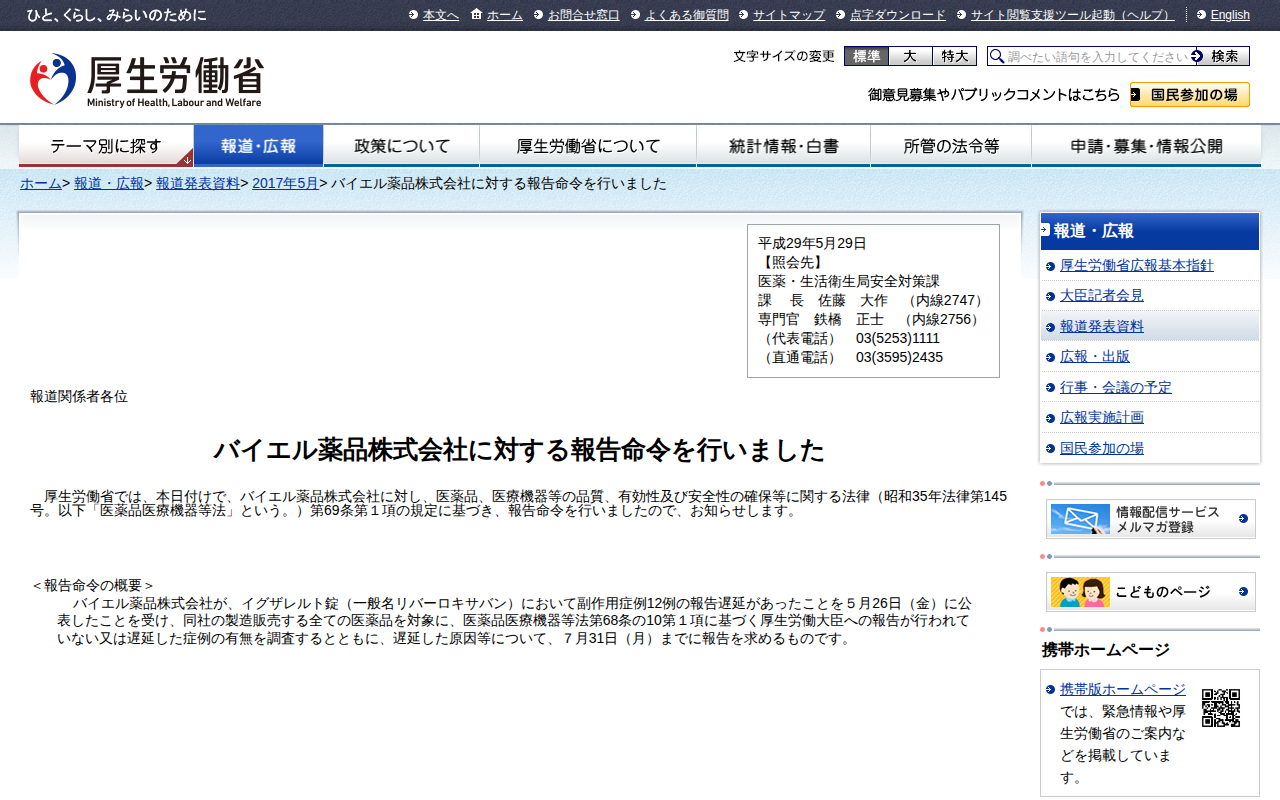Click 御意見募集やパブリックコメントはこちら text
Viewport: 1280px width, 800px height.
[994, 95]
